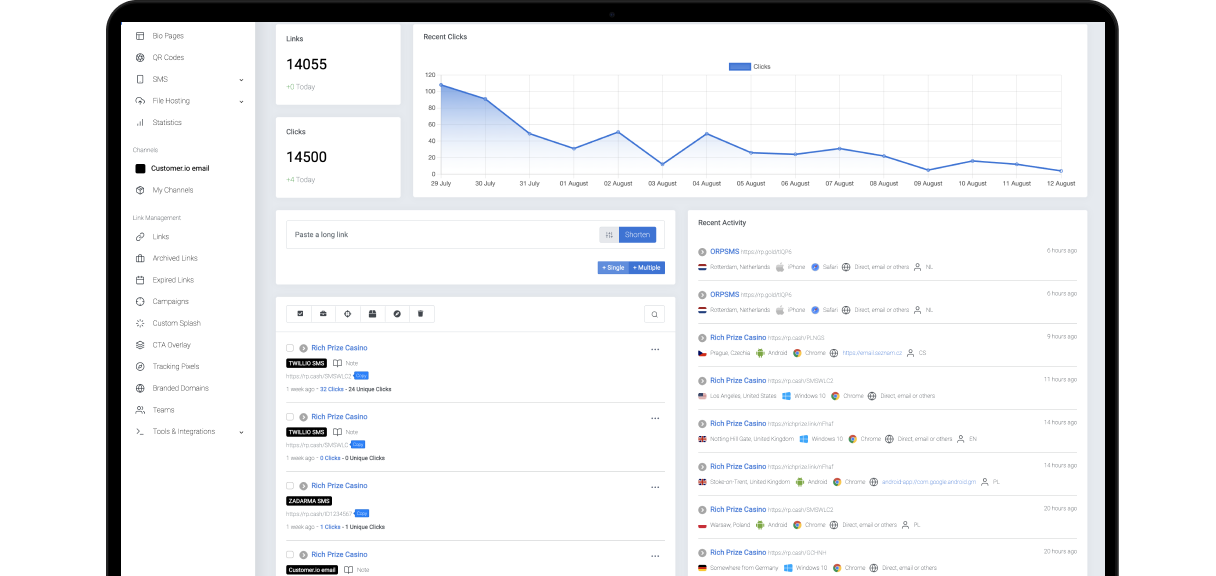Open the Campaigns sidebar item
Screen dimensions: 1216x576
click(170, 301)
